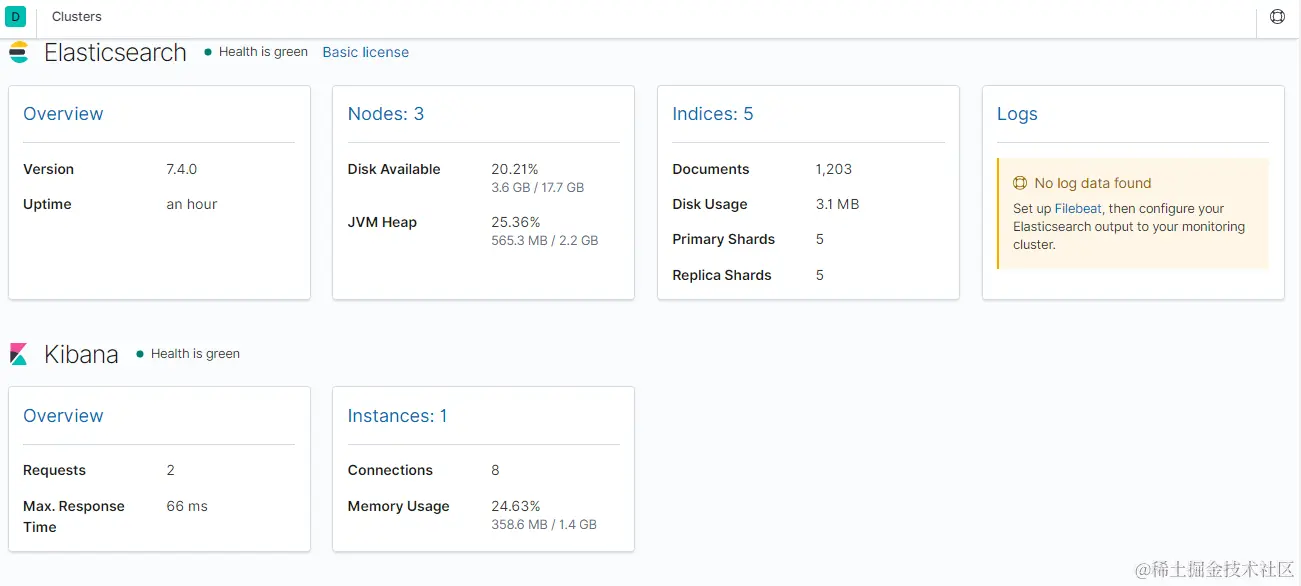Click the JVM Heap 25.36% value

(515, 222)
